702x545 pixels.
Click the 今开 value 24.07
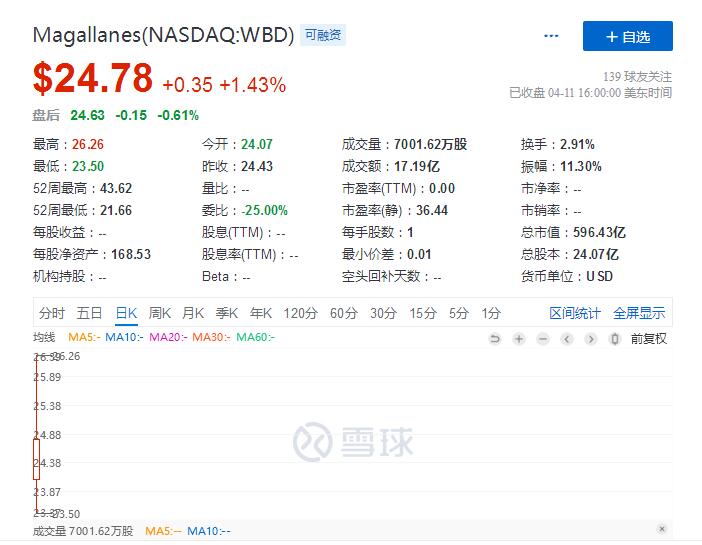[257, 144]
